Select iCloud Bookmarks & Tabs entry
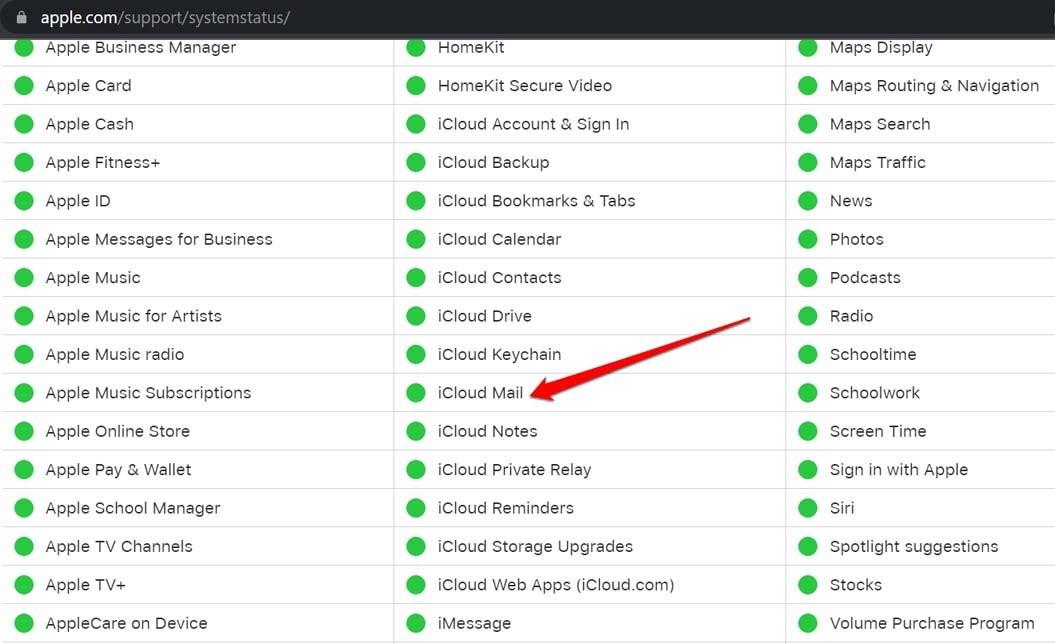1055x644 pixels. coord(536,201)
